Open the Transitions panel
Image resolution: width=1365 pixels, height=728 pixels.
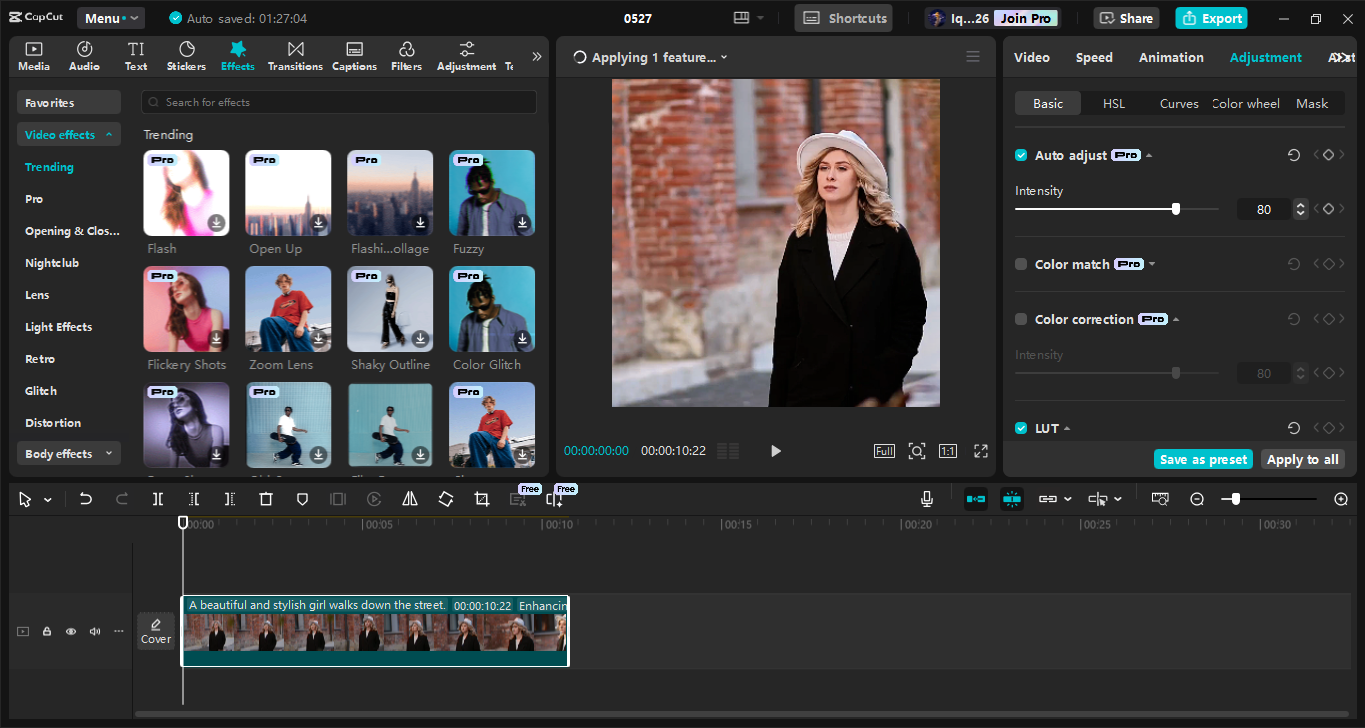(295, 55)
